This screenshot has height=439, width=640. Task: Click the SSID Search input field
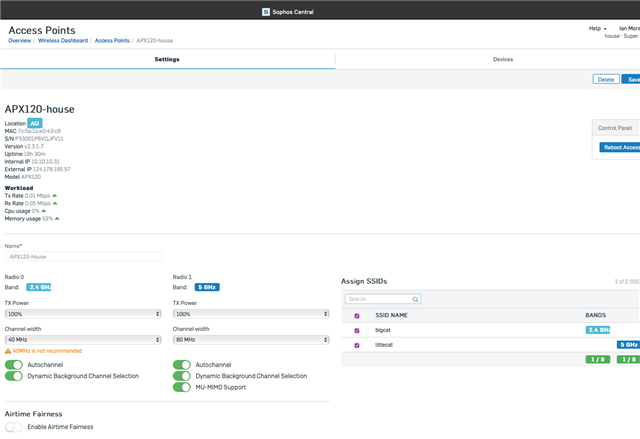[x=383, y=299]
